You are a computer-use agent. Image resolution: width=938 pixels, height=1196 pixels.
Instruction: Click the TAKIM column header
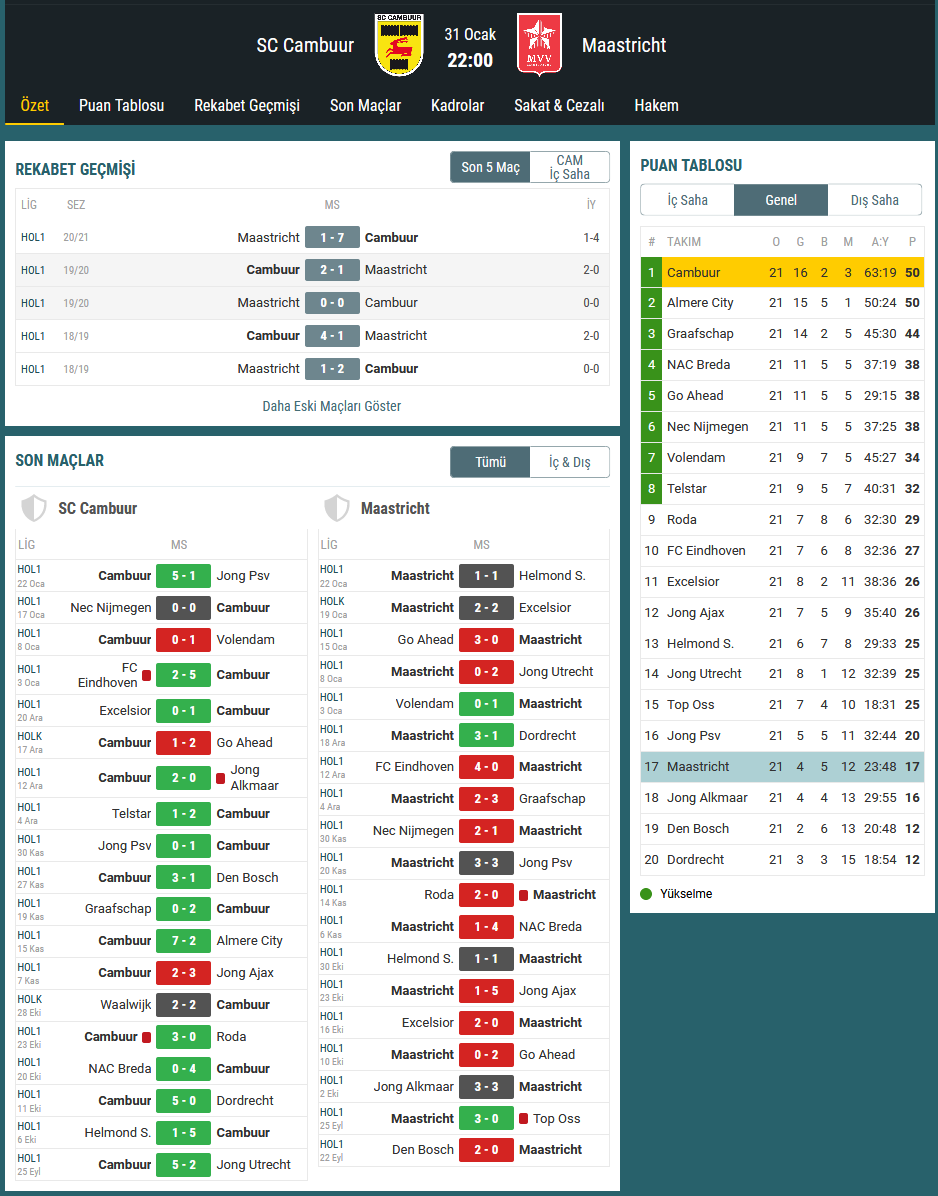(x=684, y=242)
